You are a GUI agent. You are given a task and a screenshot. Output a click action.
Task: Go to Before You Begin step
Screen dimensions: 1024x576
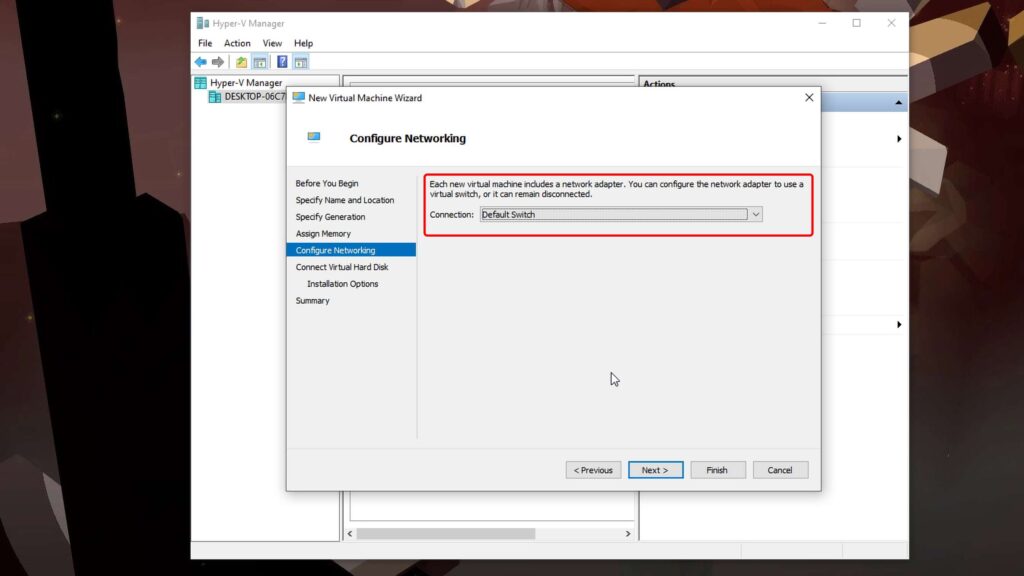click(x=327, y=184)
